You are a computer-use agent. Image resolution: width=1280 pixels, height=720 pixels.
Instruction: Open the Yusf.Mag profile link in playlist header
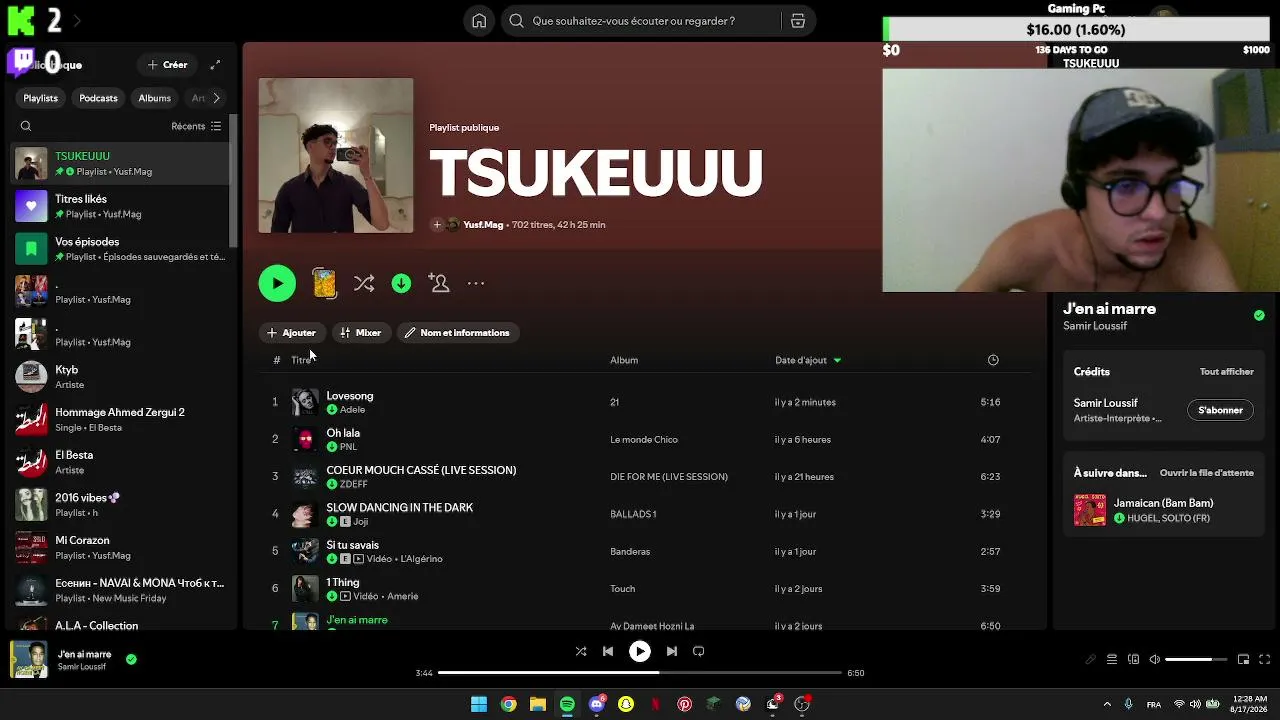coord(483,225)
